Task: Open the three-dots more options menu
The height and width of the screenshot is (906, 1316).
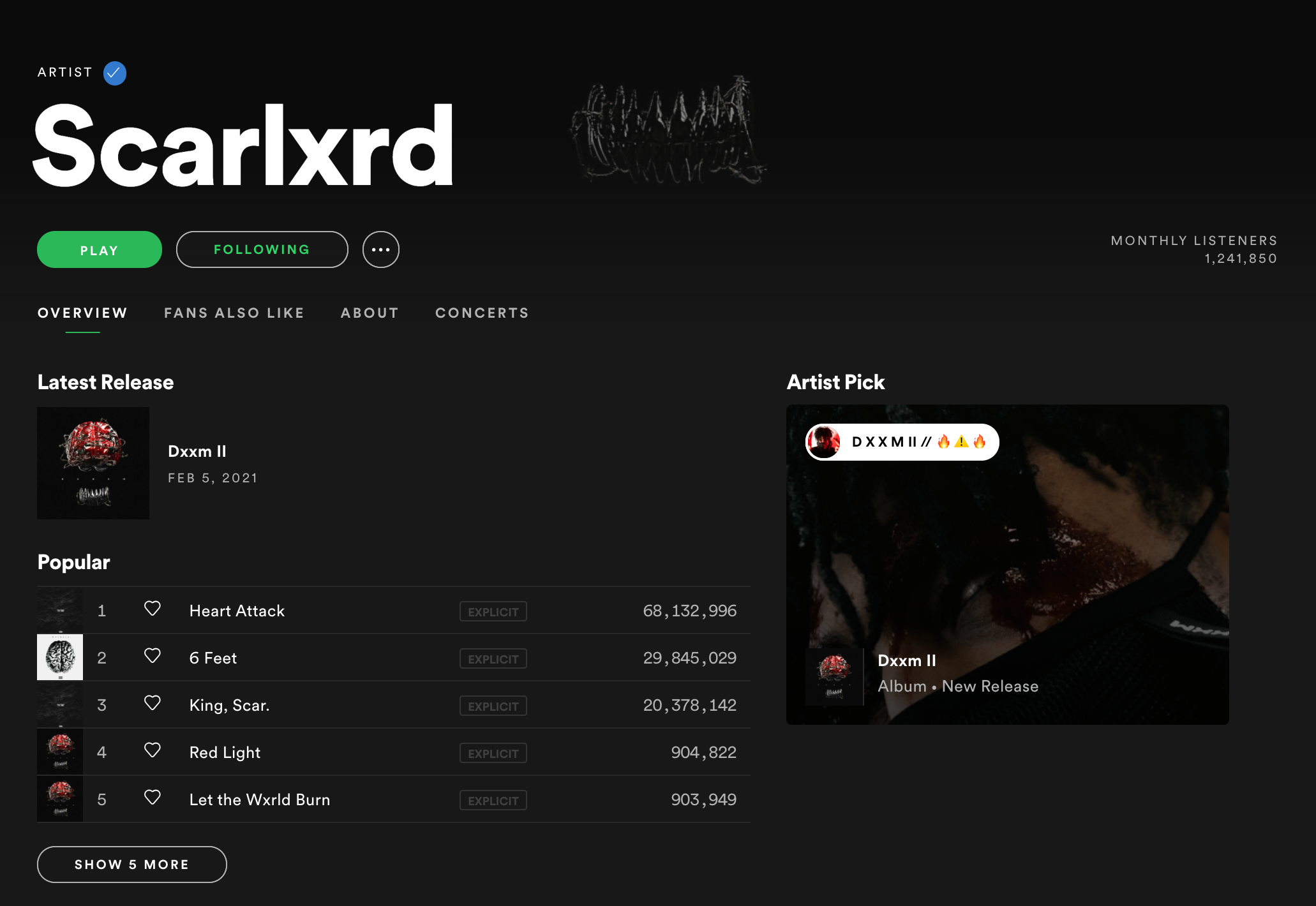Action: [x=381, y=249]
